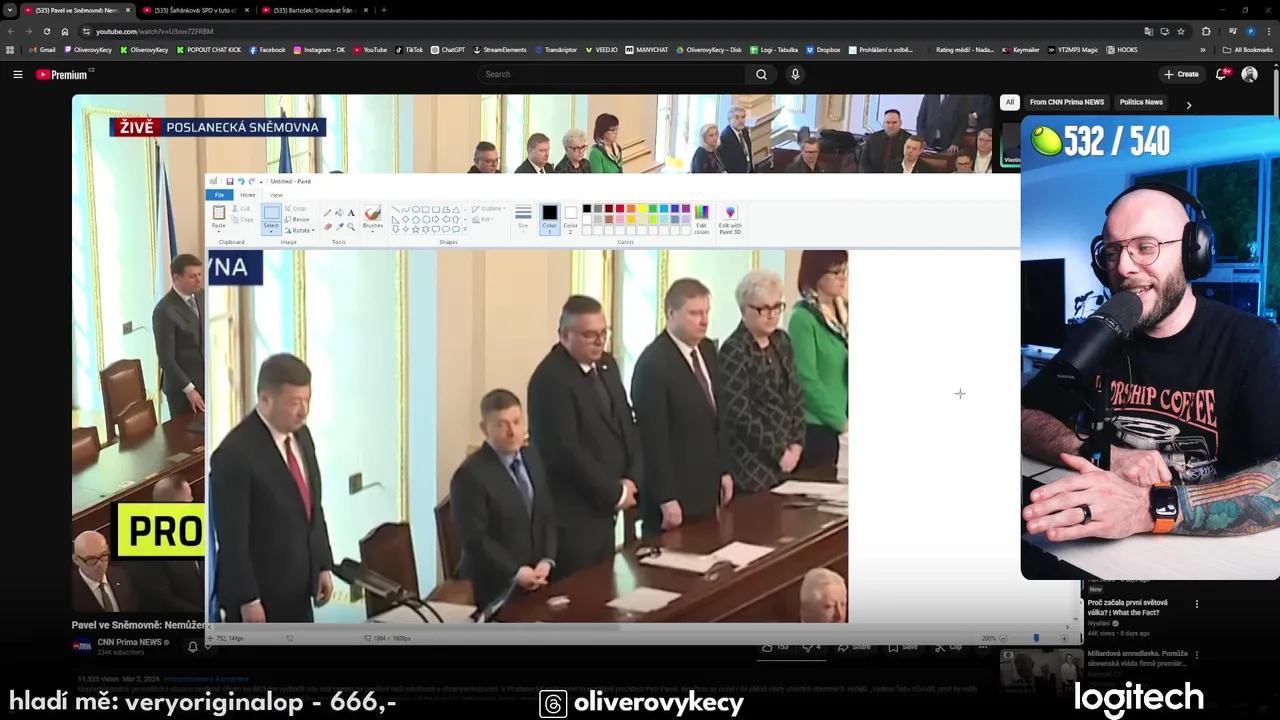Screen dimensions: 1280x720
Task: Switch to the Paint Home tab
Action: [x=248, y=195]
